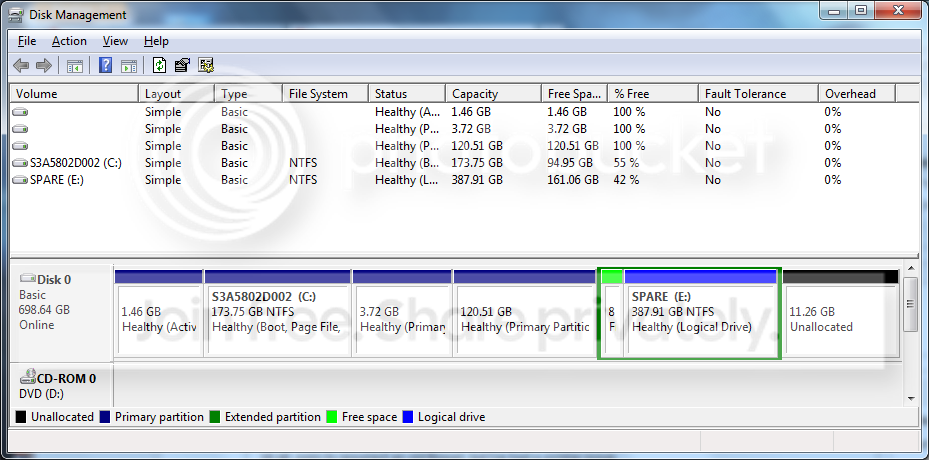Open the View menu

115,41
